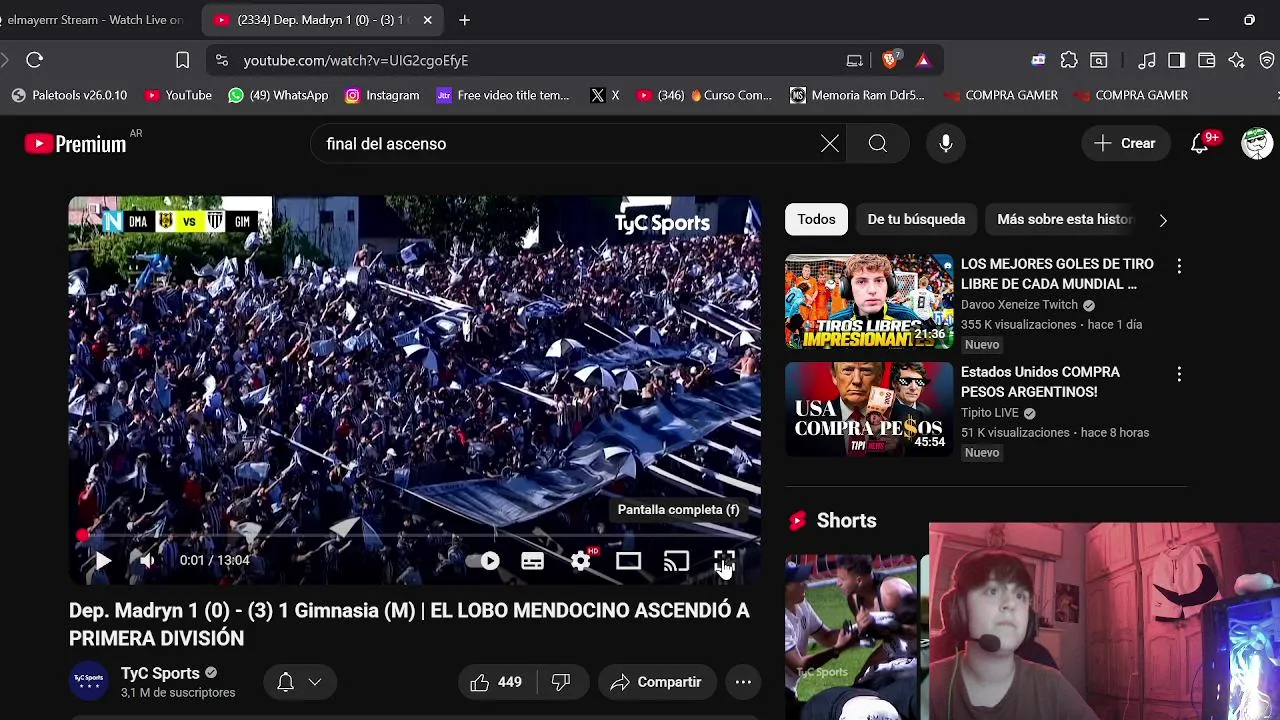Open the Paletools v26.0.10 bookmark
The image size is (1280, 720).
(x=69, y=95)
